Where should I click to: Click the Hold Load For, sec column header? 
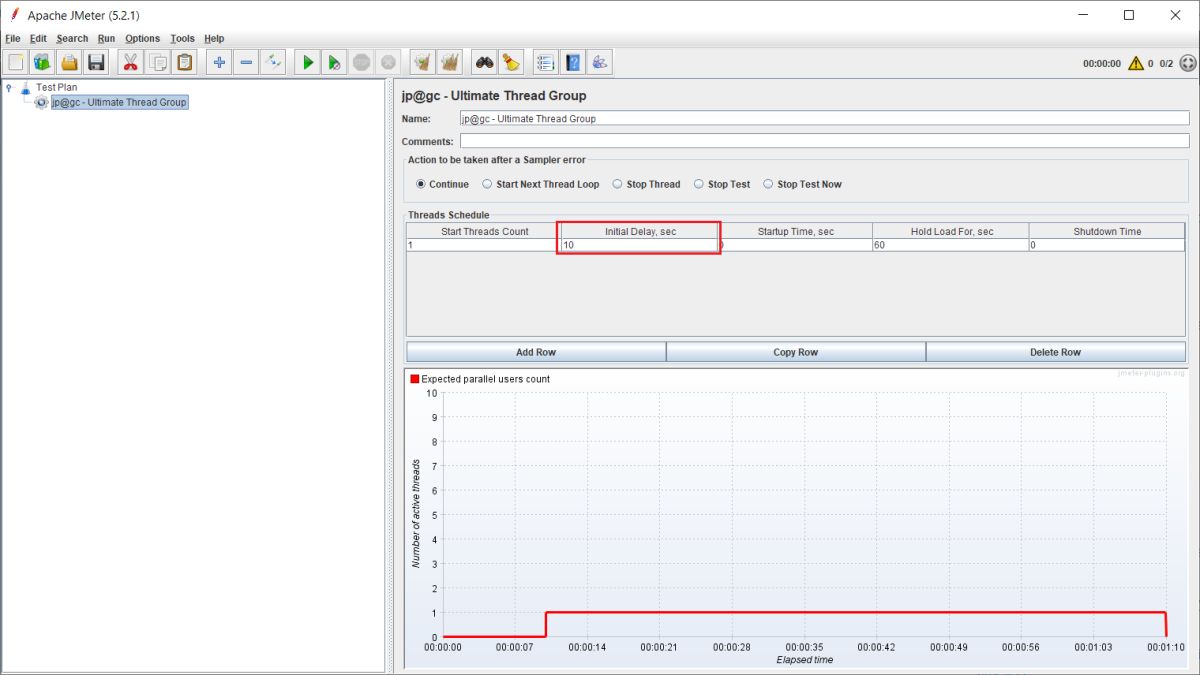tap(951, 231)
